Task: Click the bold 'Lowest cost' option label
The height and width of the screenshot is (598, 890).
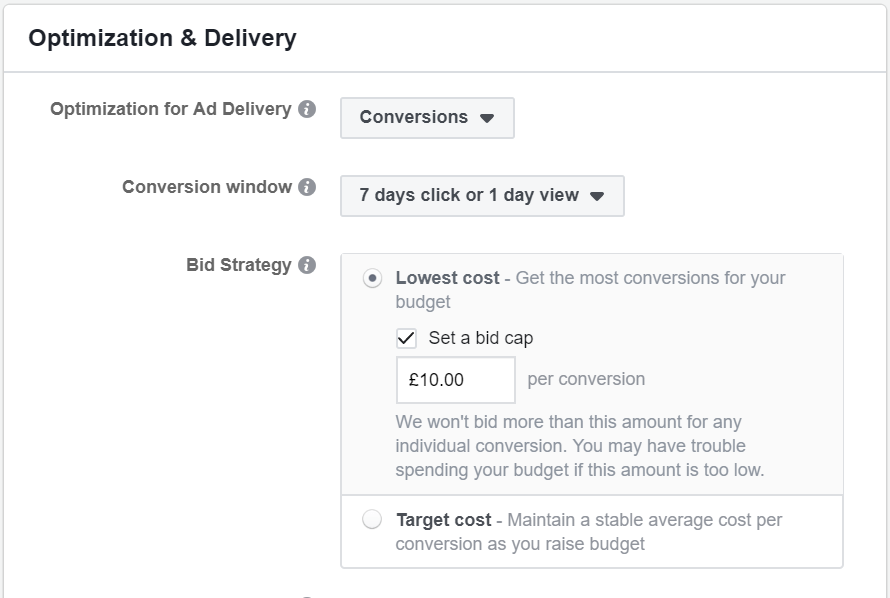Action: point(447,278)
